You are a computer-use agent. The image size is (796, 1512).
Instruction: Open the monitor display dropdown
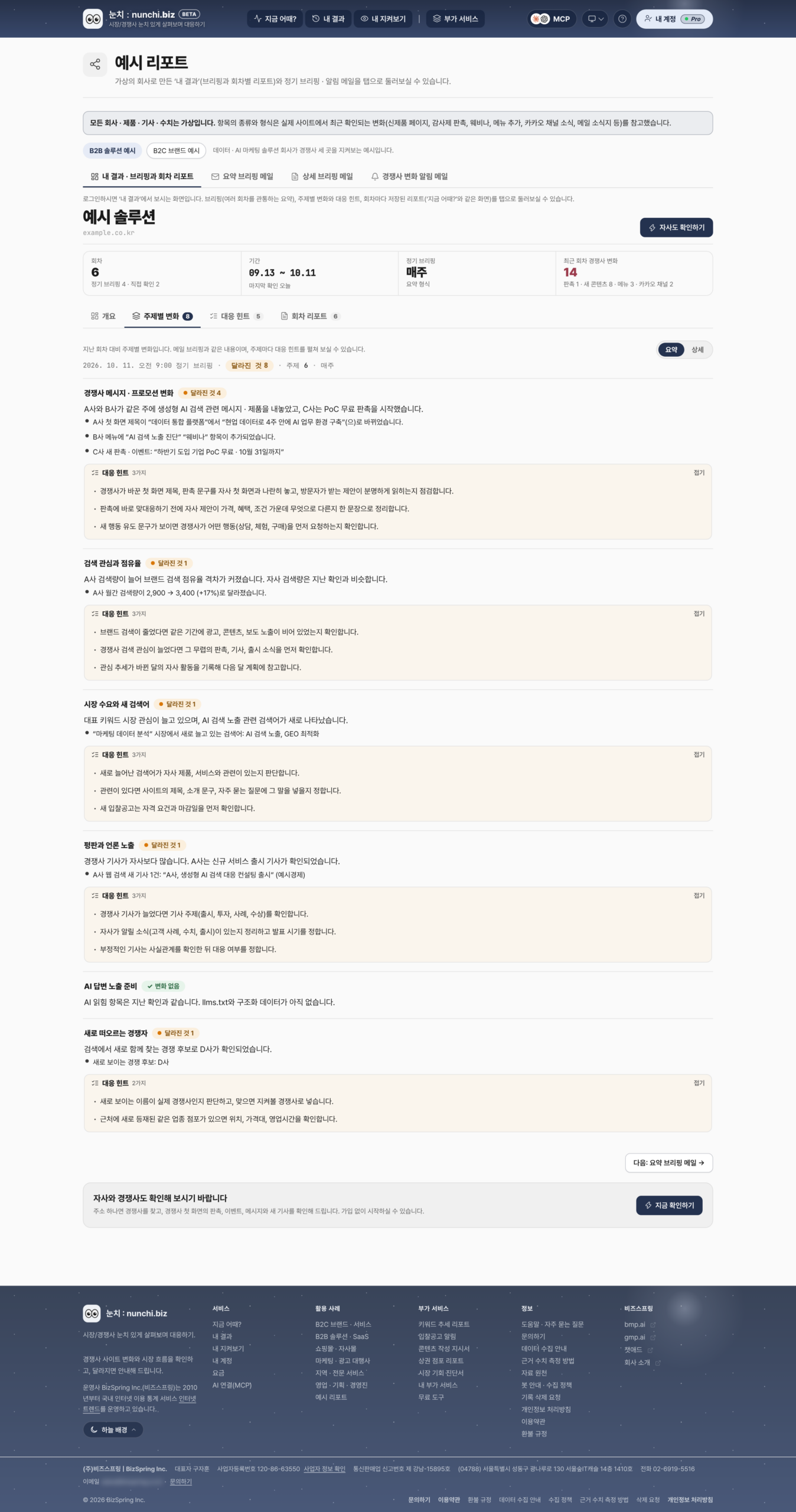[x=595, y=19]
